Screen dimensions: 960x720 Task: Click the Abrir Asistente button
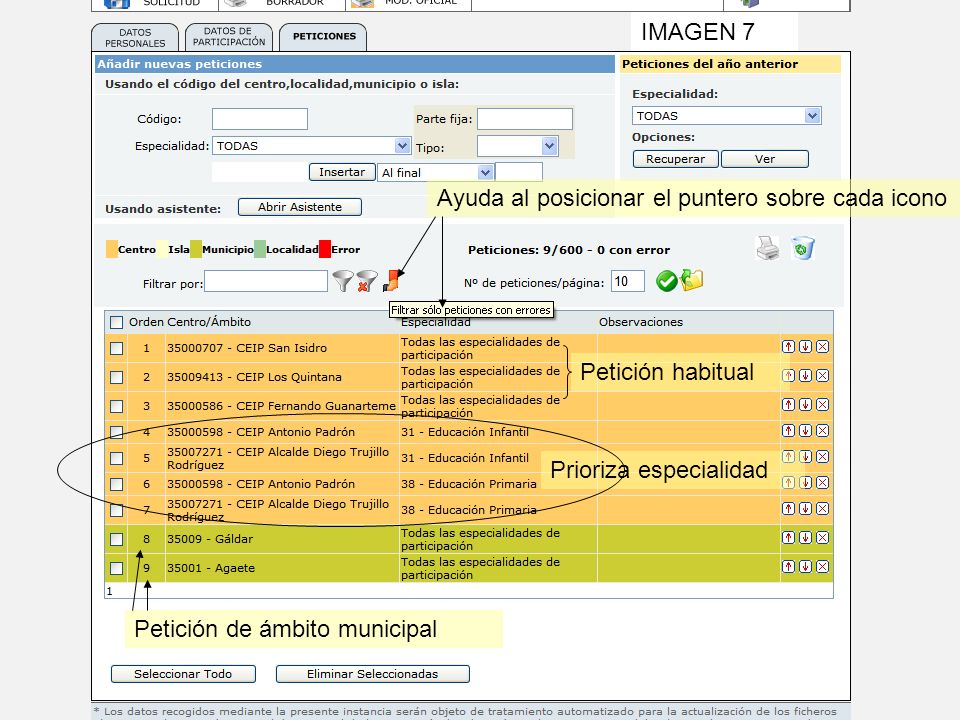(299, 207)
